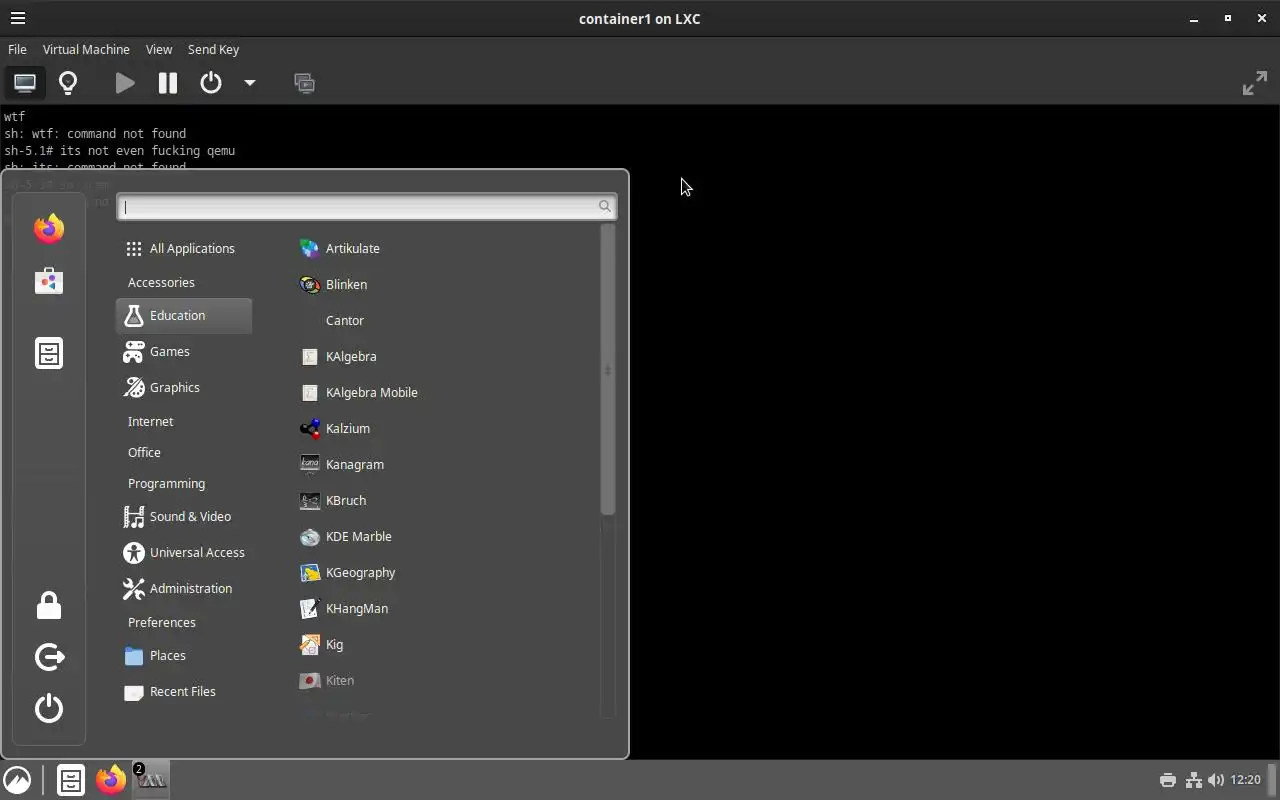The height and width of the screenshot is (800, 1280).
Task: Open the manage snapshots toolbar icon
Action: point(305,83)
